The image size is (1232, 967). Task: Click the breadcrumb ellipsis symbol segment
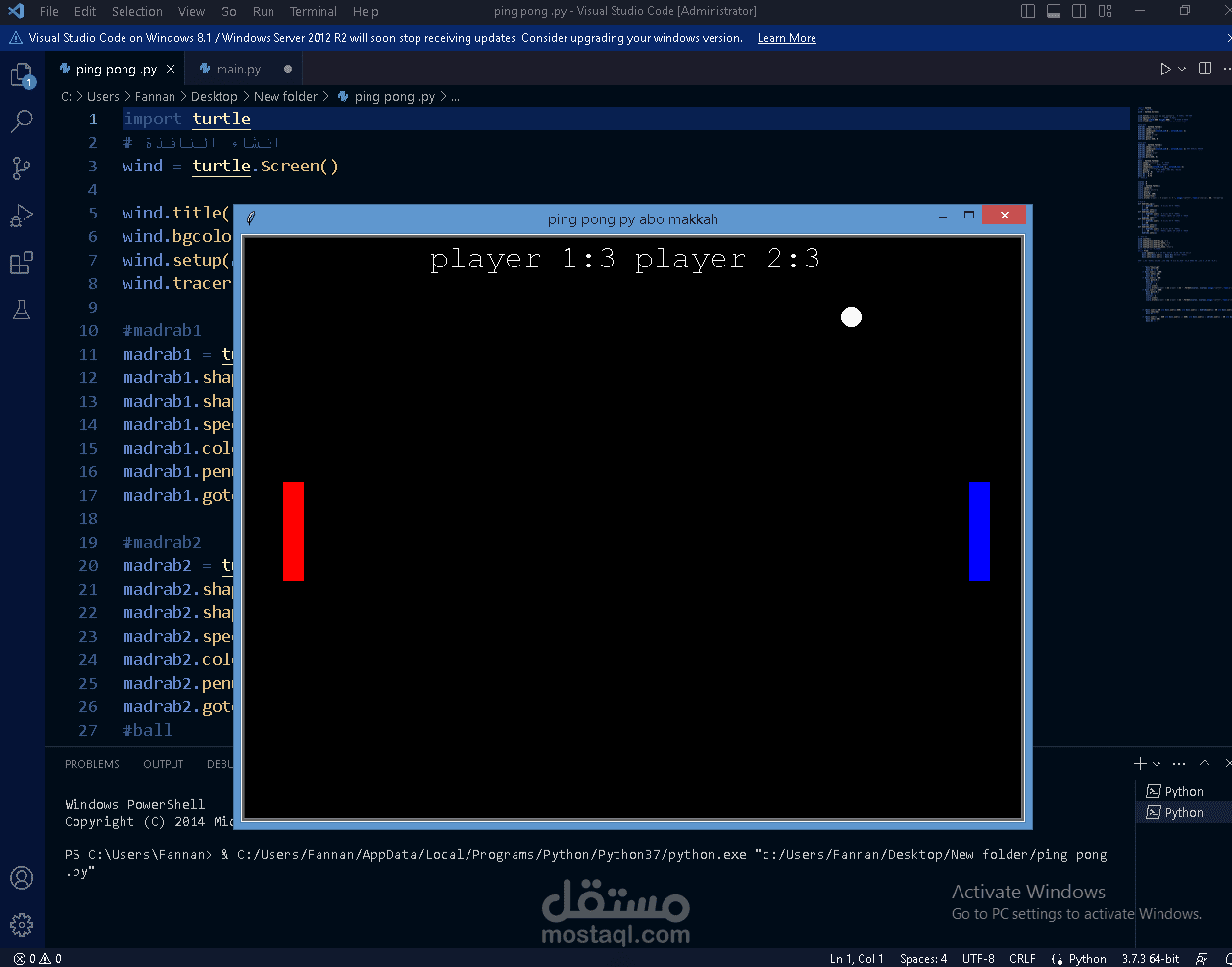point(455,96)
